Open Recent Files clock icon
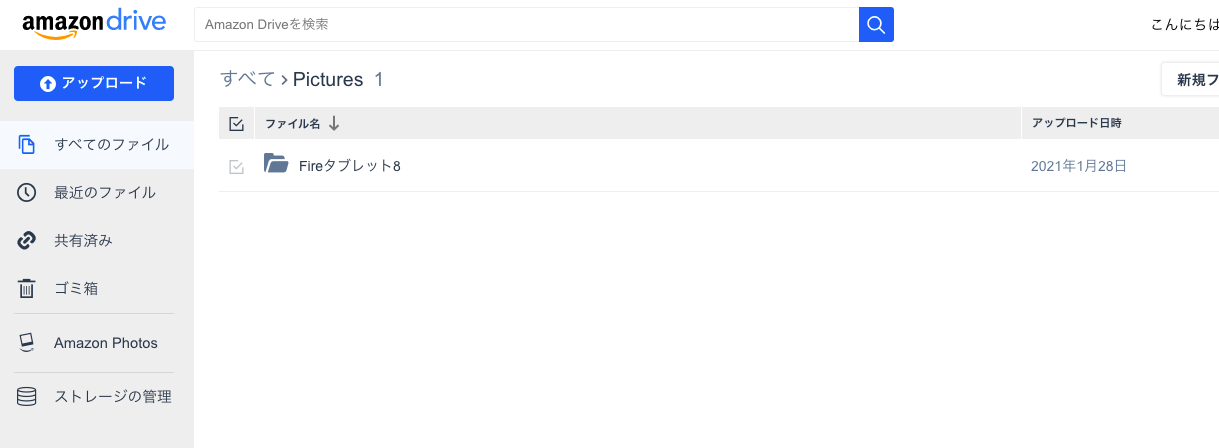1219x448 pixels. point(28,193)
